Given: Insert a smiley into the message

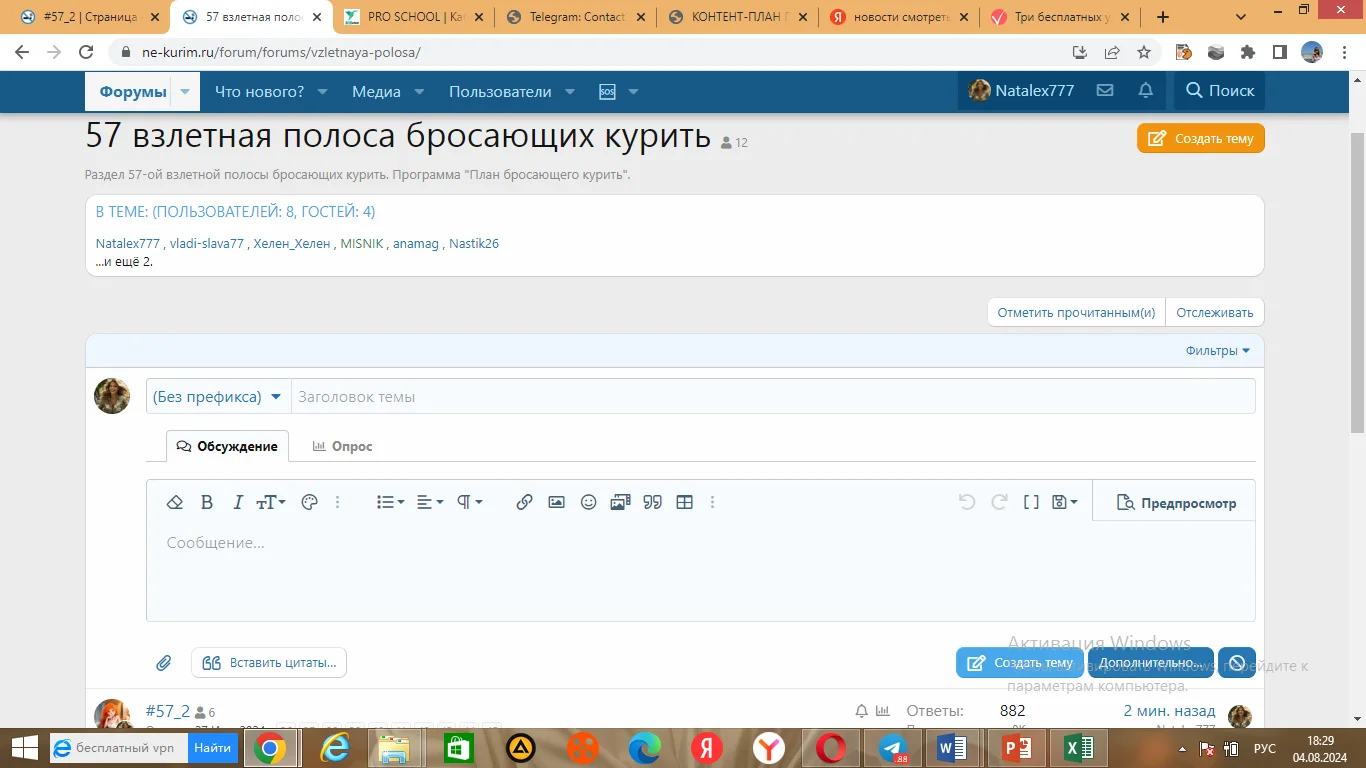Looking at the screenshot, I should (x=588, y=502).
